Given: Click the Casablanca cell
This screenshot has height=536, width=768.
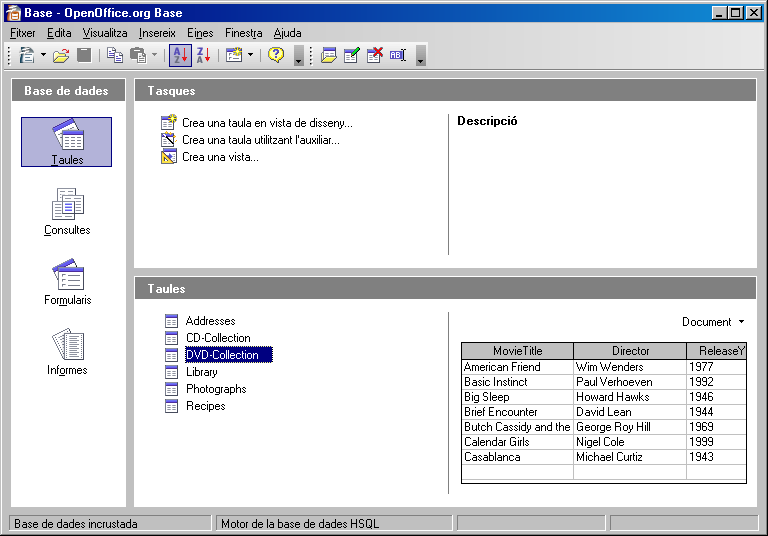Looking at the screenshot, I should pyautogui.click(x=518, y=457).
